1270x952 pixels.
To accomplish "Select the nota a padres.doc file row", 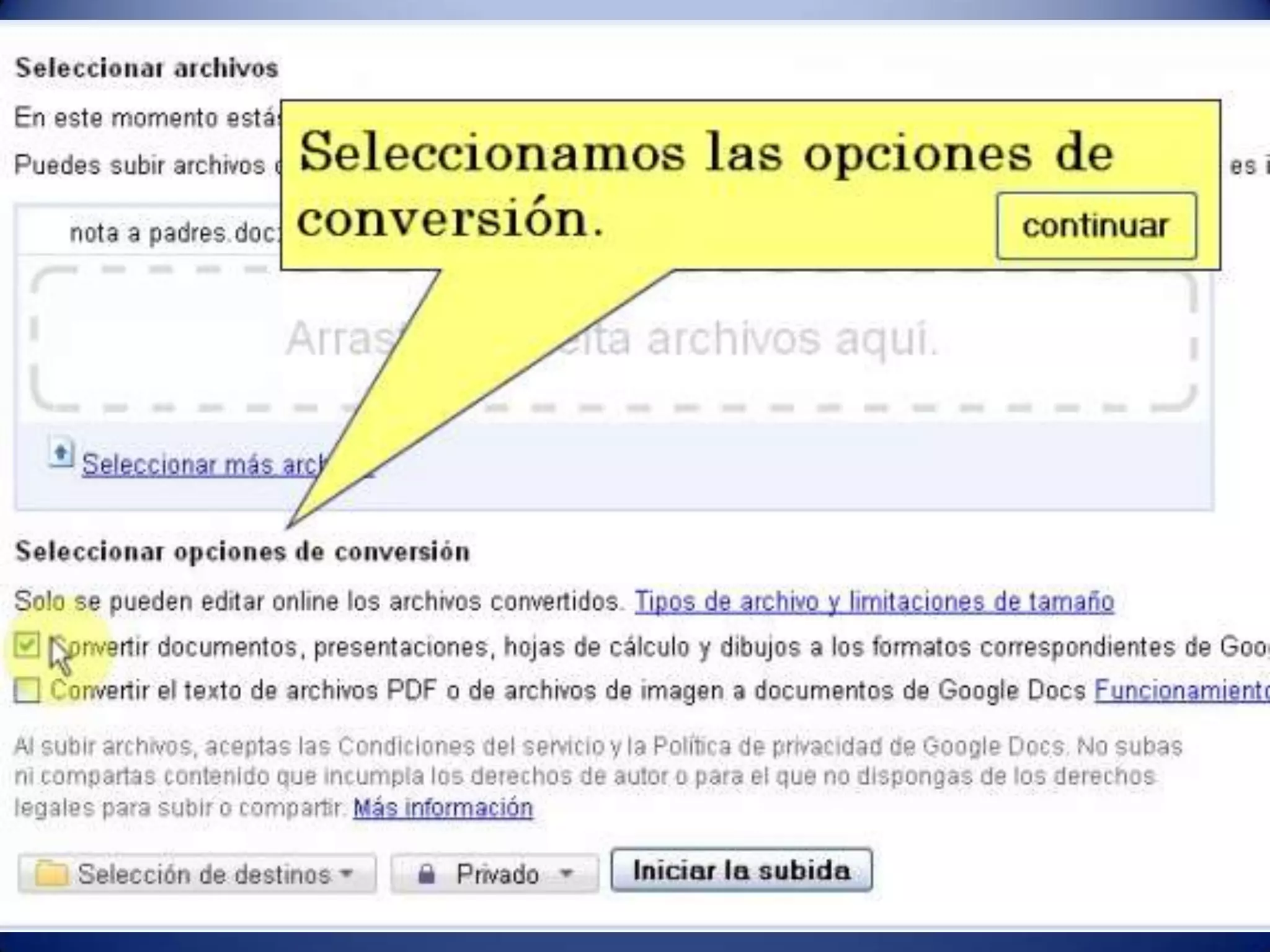I will coord(174,234).
